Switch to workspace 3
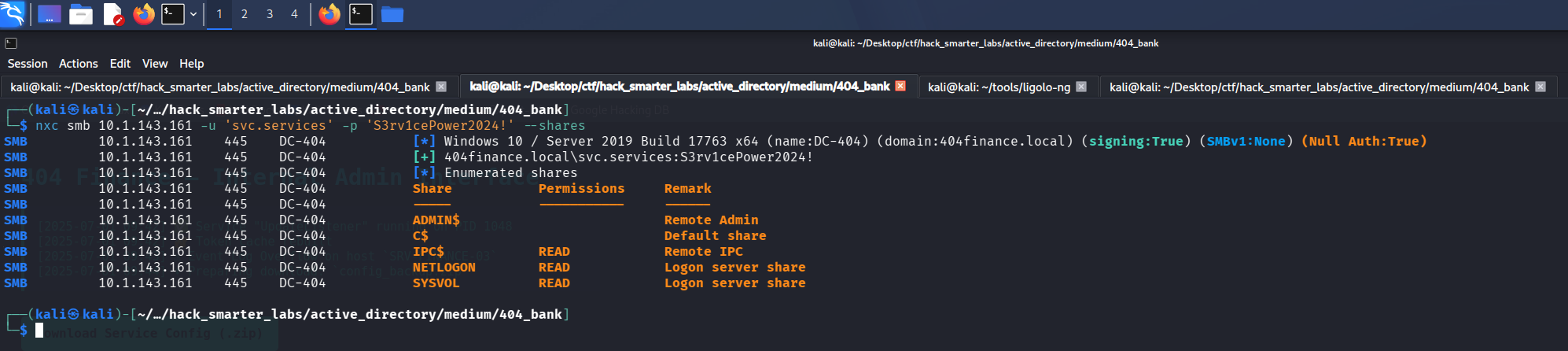 coord(270,13)
